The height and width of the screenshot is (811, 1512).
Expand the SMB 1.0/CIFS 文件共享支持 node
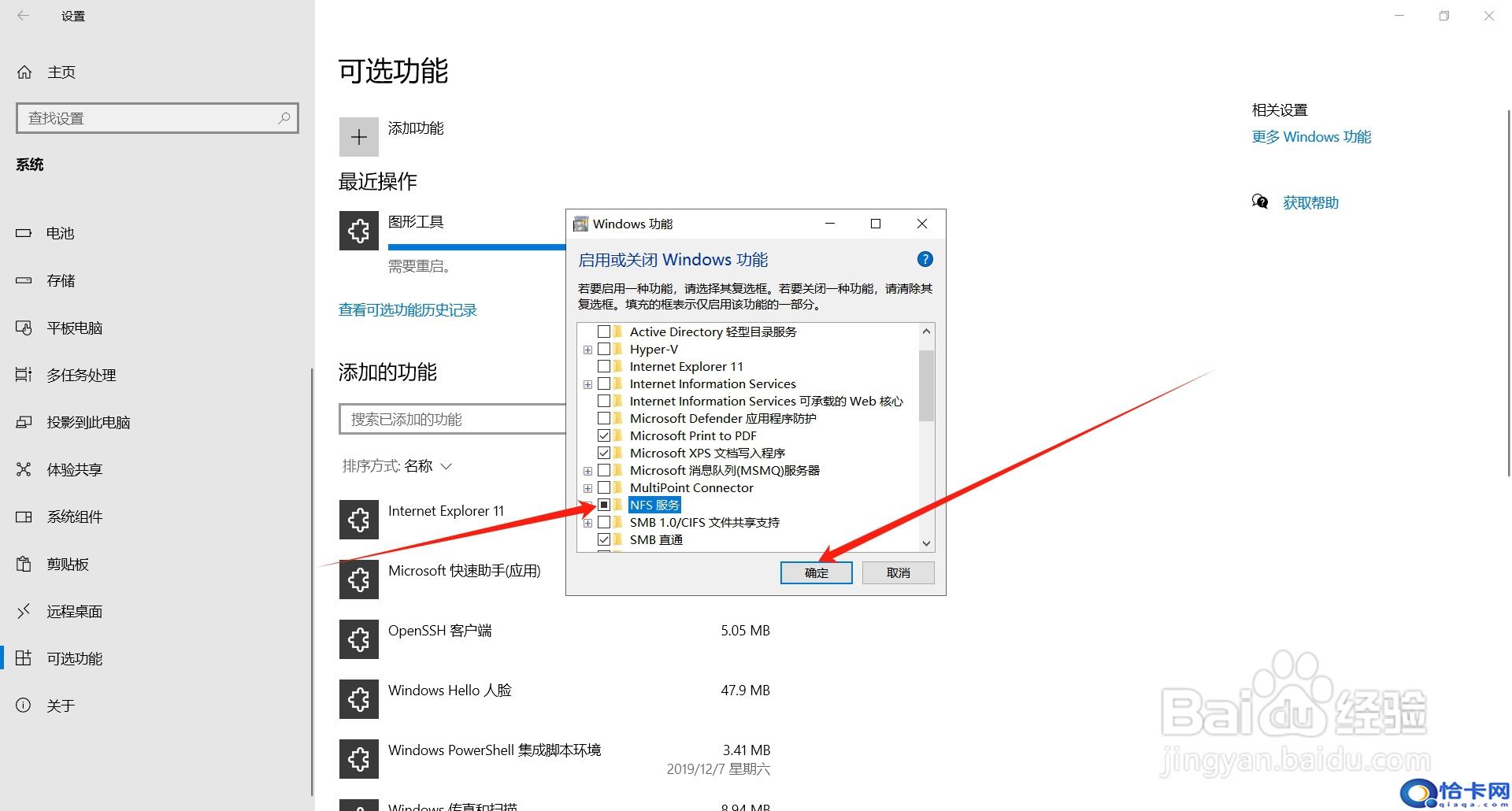587,523
